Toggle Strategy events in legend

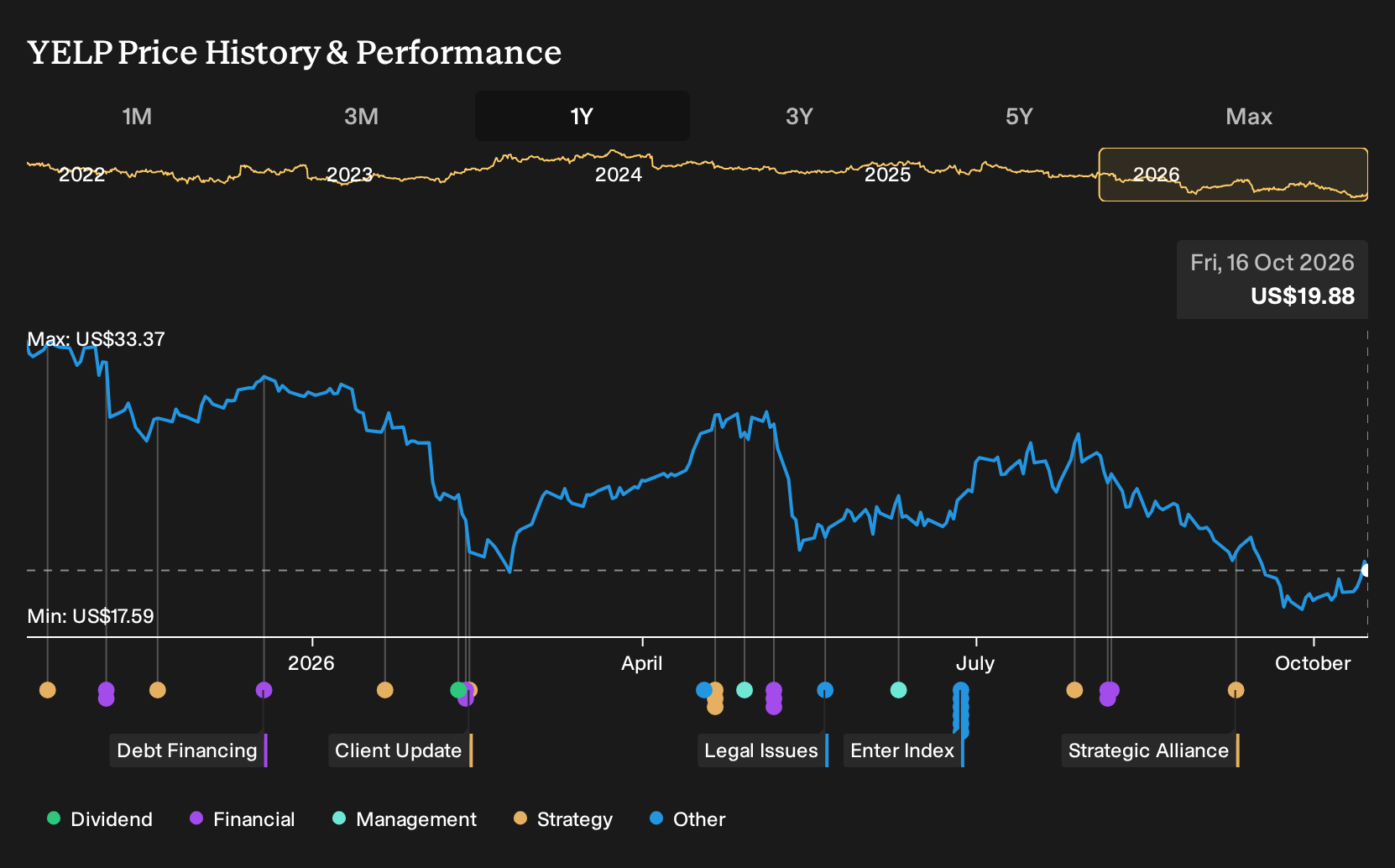tap(563, 819)
